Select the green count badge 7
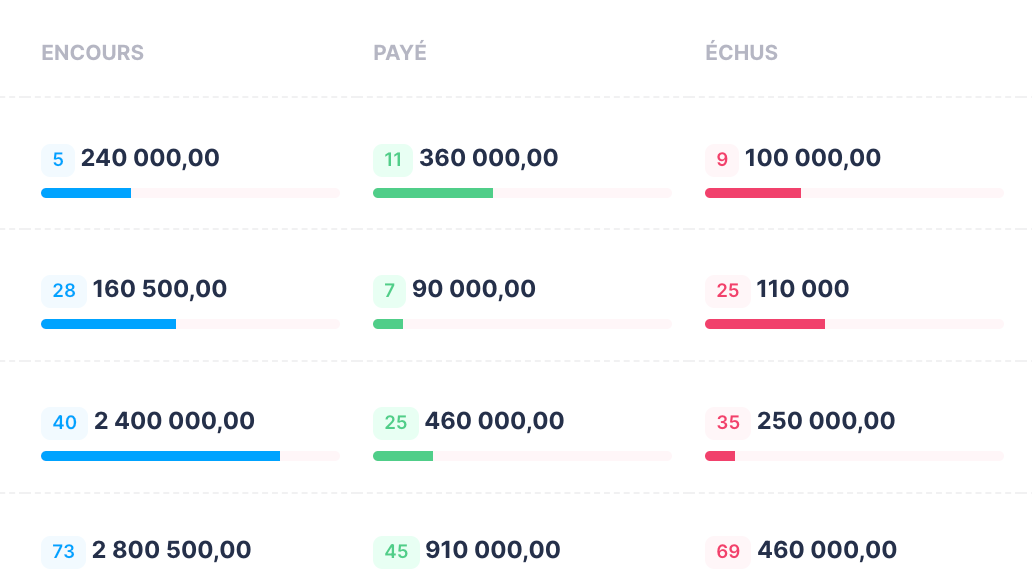 [389, 291]
